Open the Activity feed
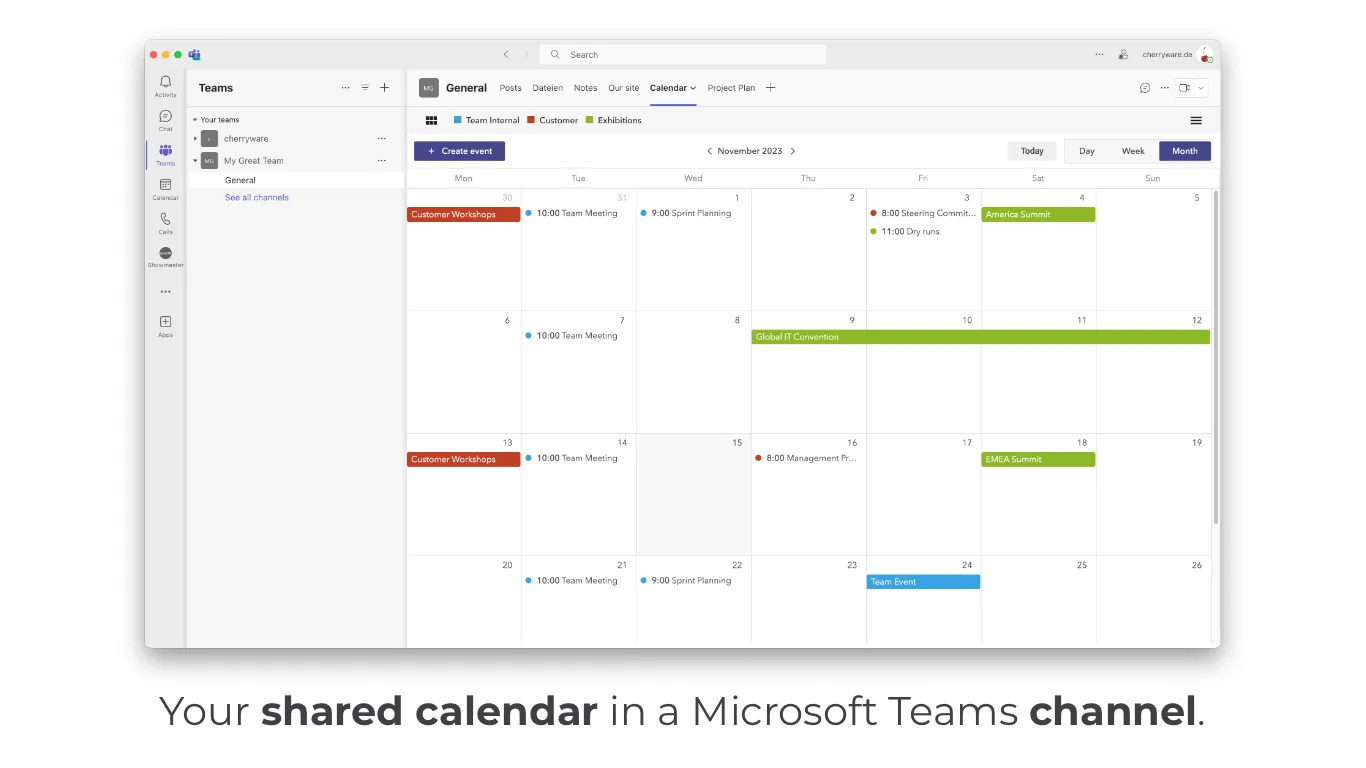The height and width of the screenshot is (768, 1366). (x=164, y=84)
